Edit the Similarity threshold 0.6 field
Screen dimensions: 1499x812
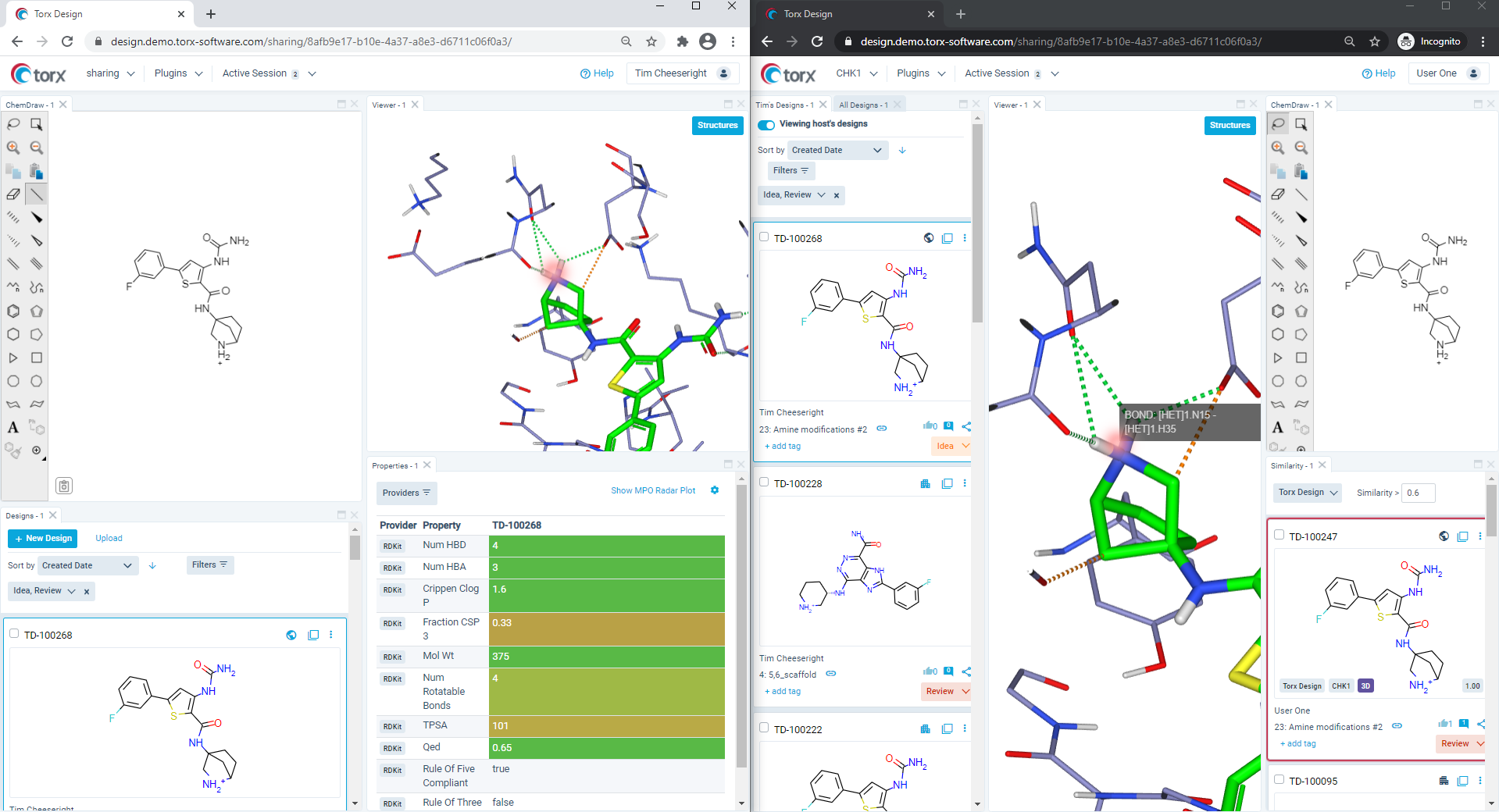pyautogui.click(x=1418, y=493)
